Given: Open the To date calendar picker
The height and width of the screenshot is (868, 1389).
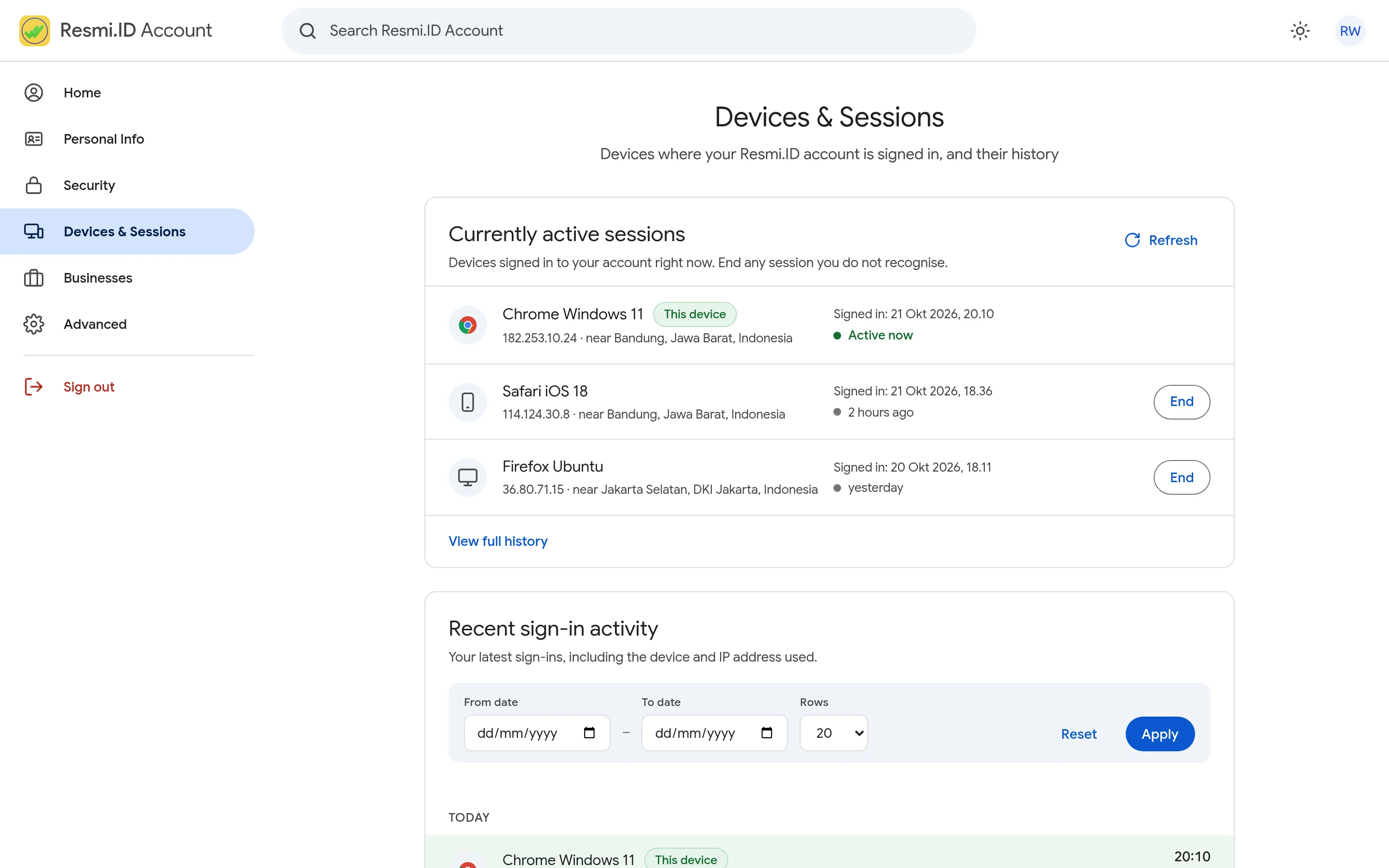Looking at the screenshot, I should 767,732.
